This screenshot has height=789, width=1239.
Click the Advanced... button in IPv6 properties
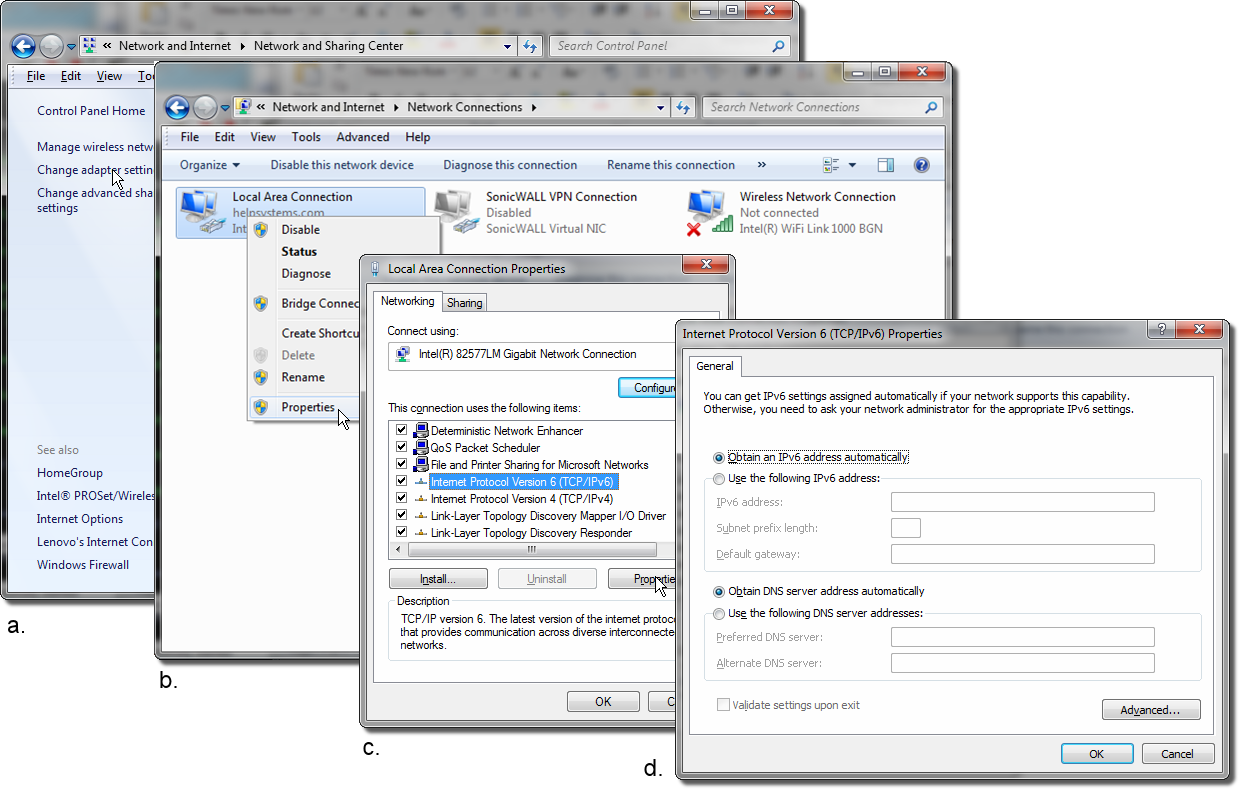1150,710
